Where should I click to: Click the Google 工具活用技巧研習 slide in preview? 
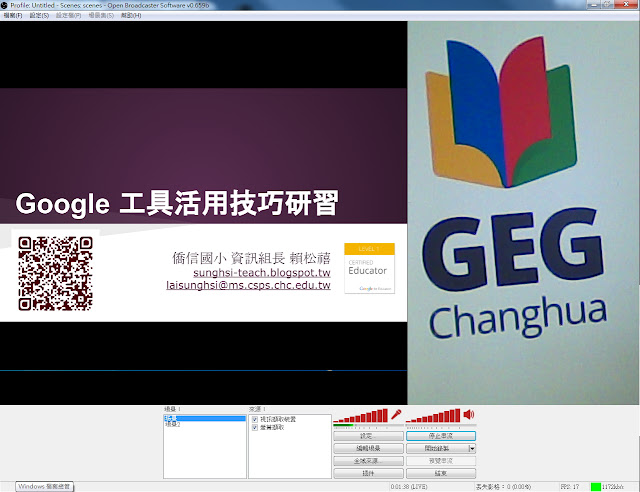203,205
